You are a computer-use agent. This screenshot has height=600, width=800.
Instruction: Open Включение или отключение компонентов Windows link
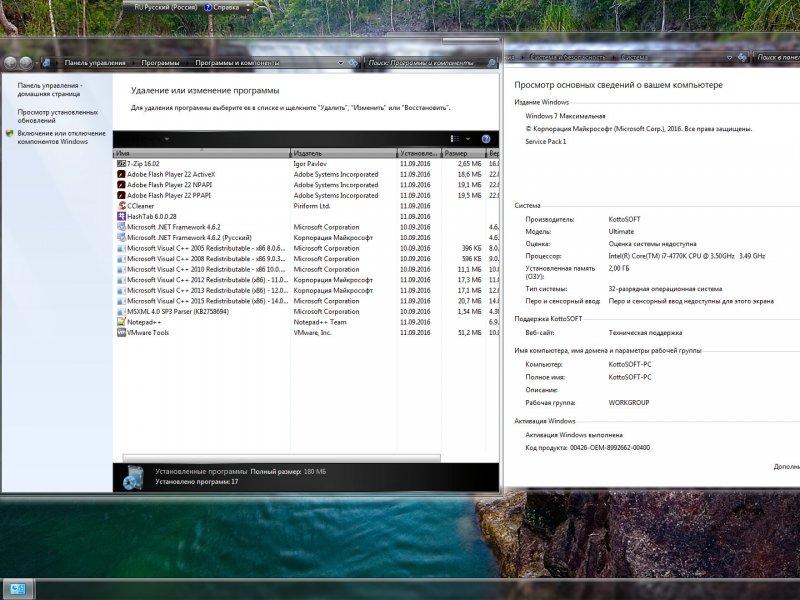[x=62, y=138]
